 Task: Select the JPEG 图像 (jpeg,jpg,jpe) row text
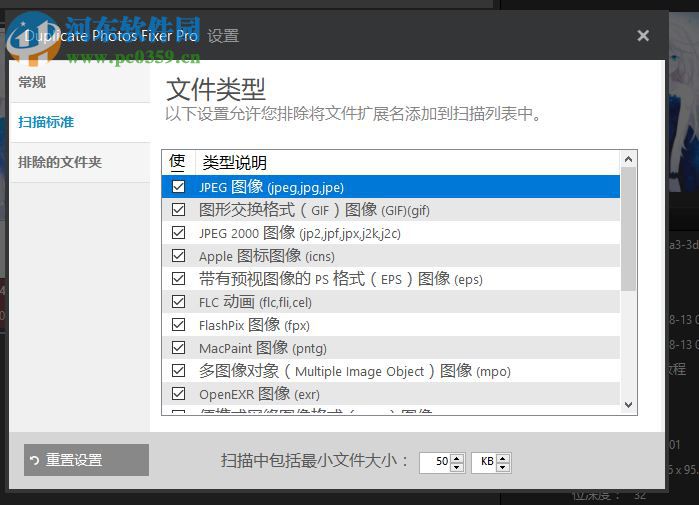tap(271, 187)
